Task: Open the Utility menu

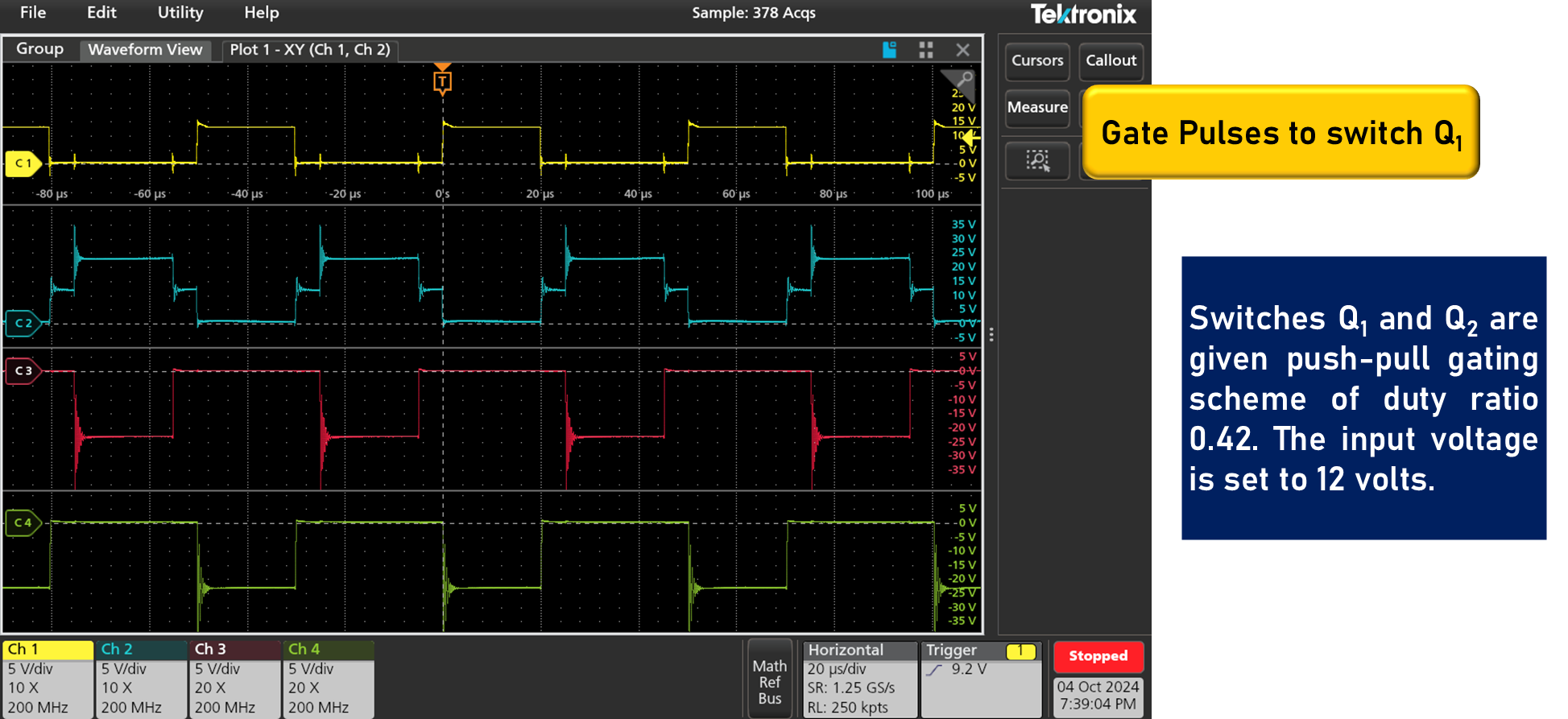Action: pyautogui.click(x=180, y=13)
